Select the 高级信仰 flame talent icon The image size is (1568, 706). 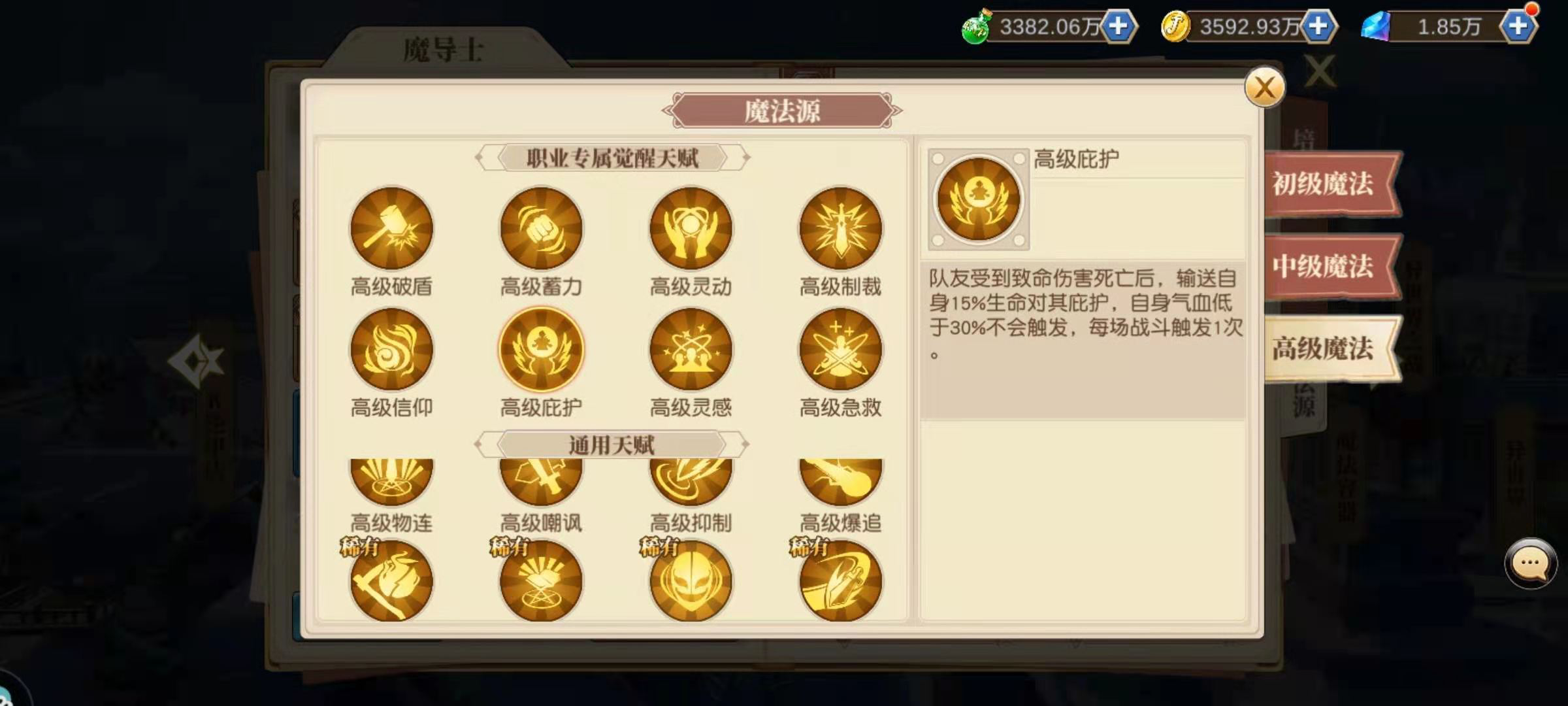pos(391,350)
